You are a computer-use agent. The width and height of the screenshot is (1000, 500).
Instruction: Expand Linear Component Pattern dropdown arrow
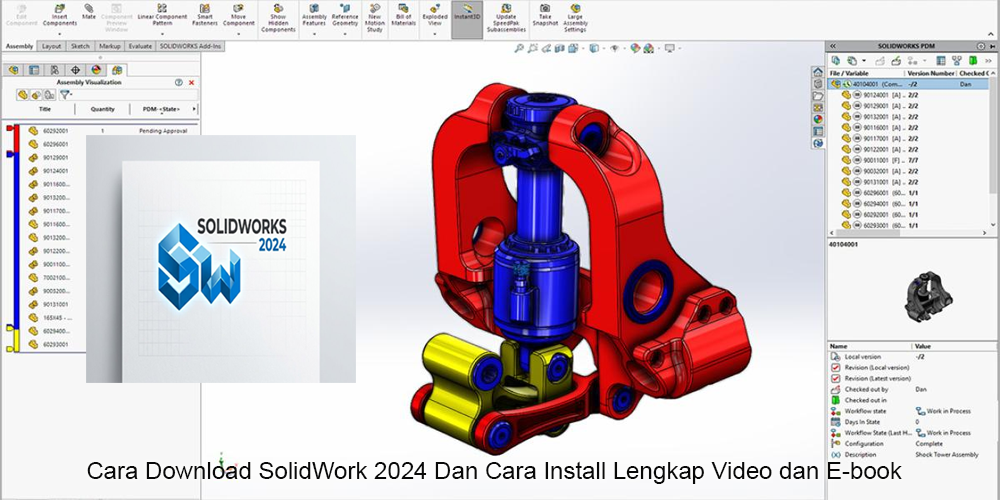[163, 34]
